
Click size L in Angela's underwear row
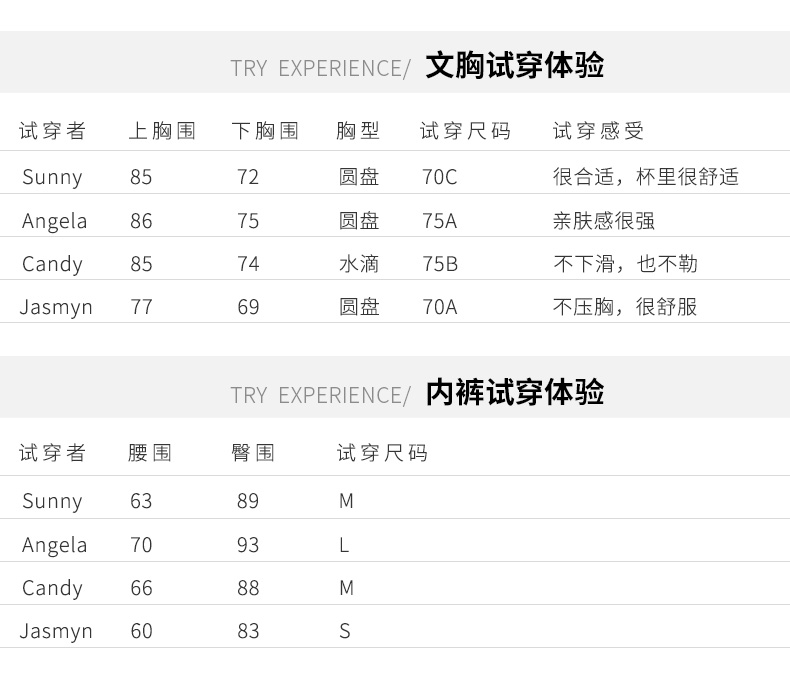point(344,545)
